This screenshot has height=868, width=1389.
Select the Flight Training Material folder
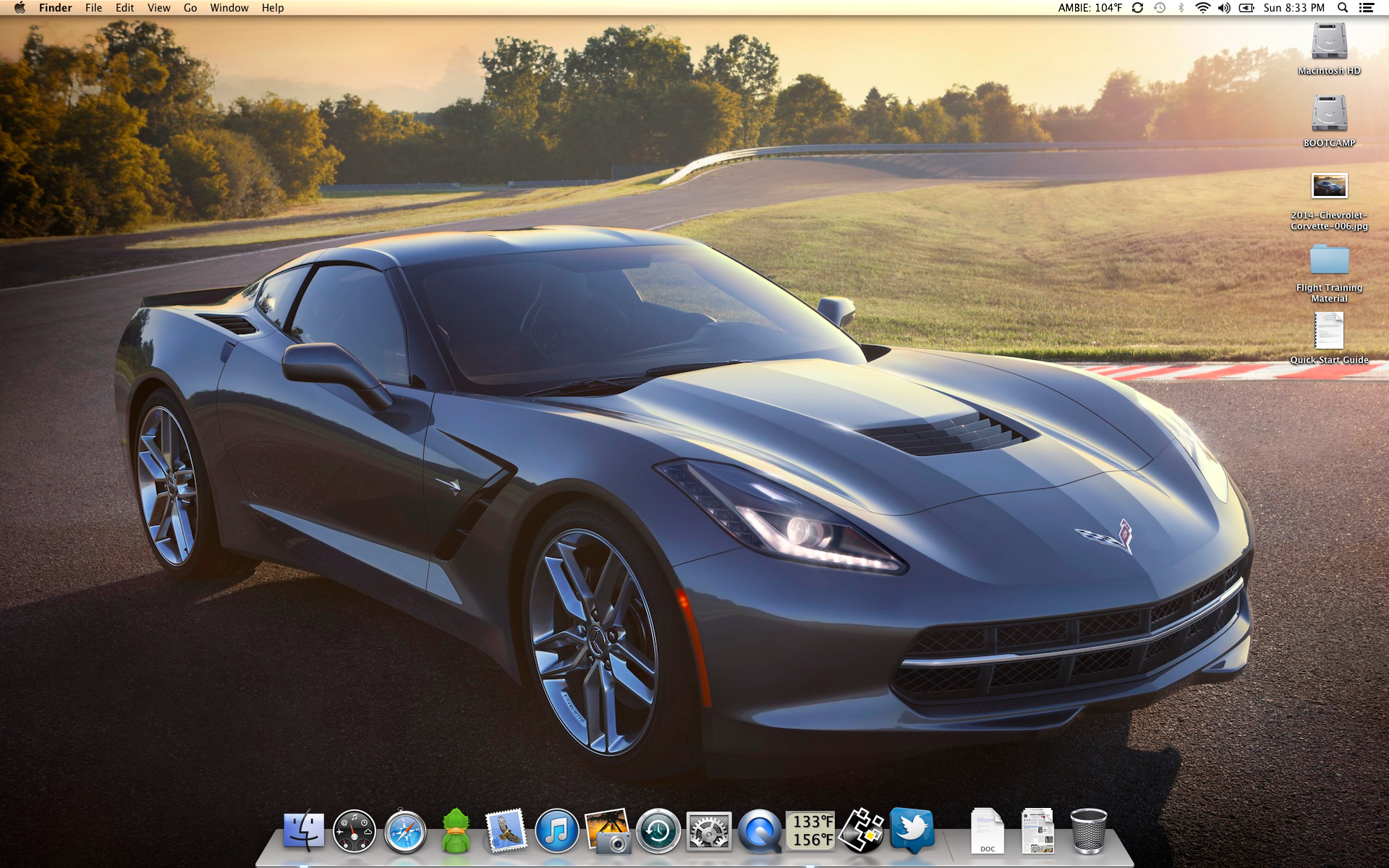(x=1330, y=259)
